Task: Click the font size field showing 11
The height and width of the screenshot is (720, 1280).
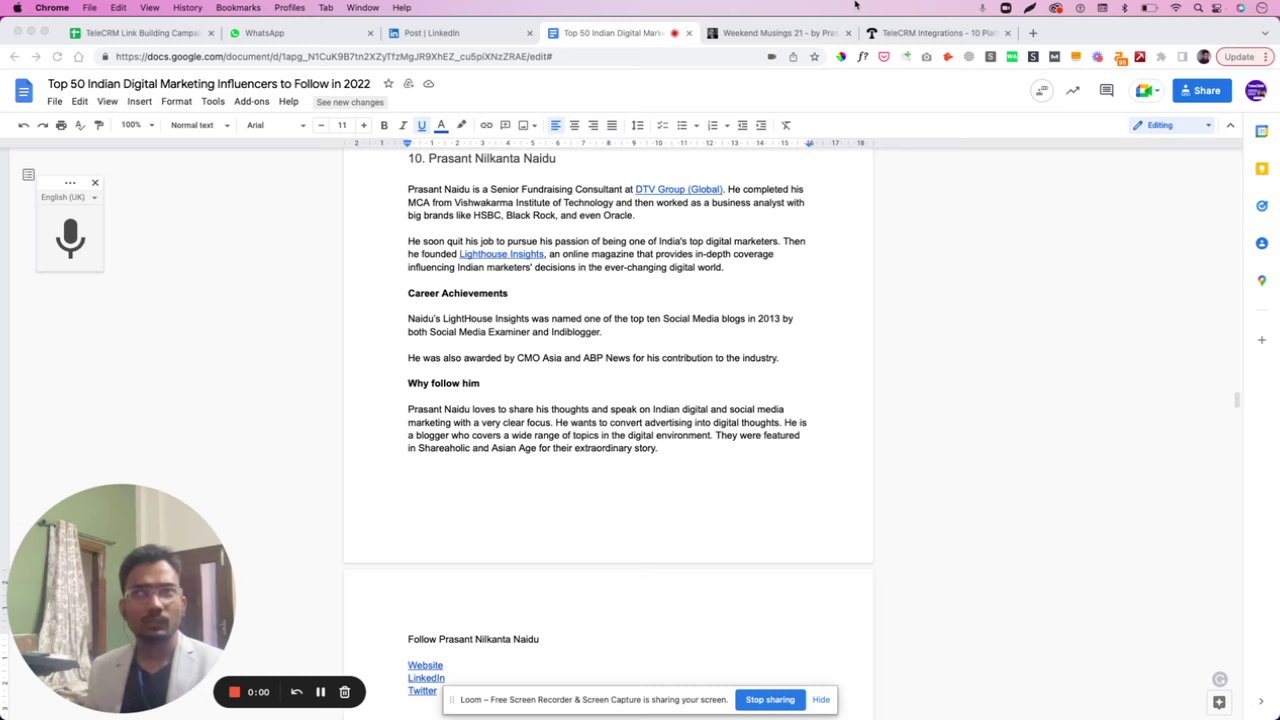Action: tap(342, 125)
